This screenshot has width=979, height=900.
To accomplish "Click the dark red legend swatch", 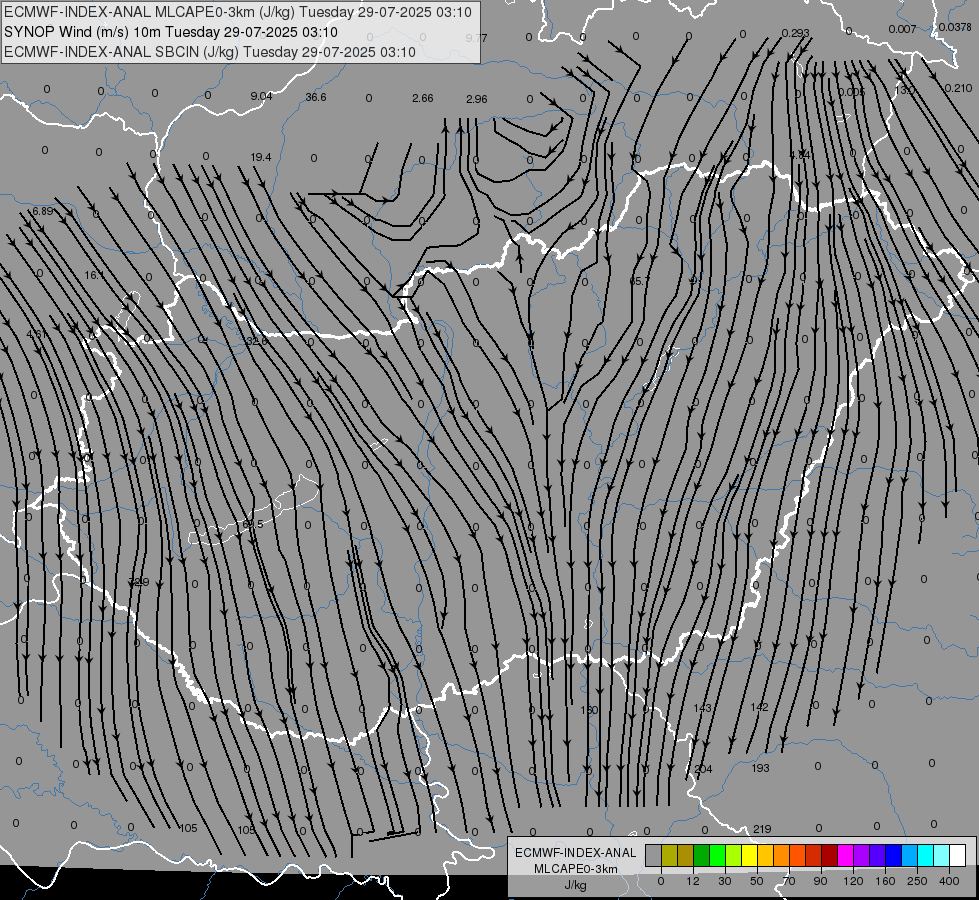I will coord(830,856).
